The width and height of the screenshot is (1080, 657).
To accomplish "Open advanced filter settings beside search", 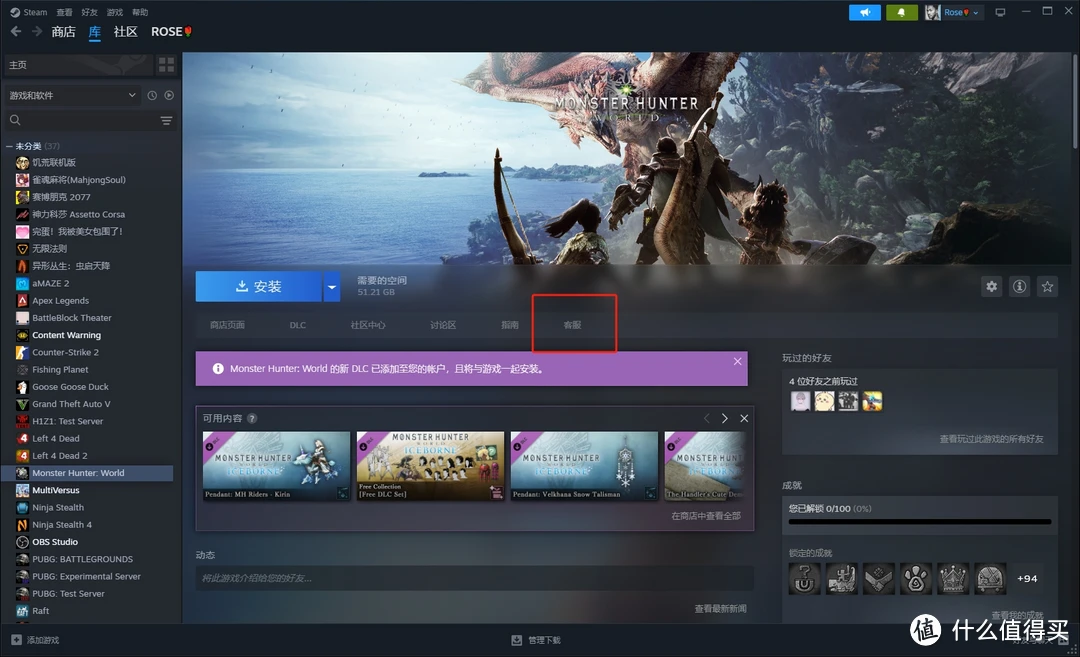I will coord(166,120).
